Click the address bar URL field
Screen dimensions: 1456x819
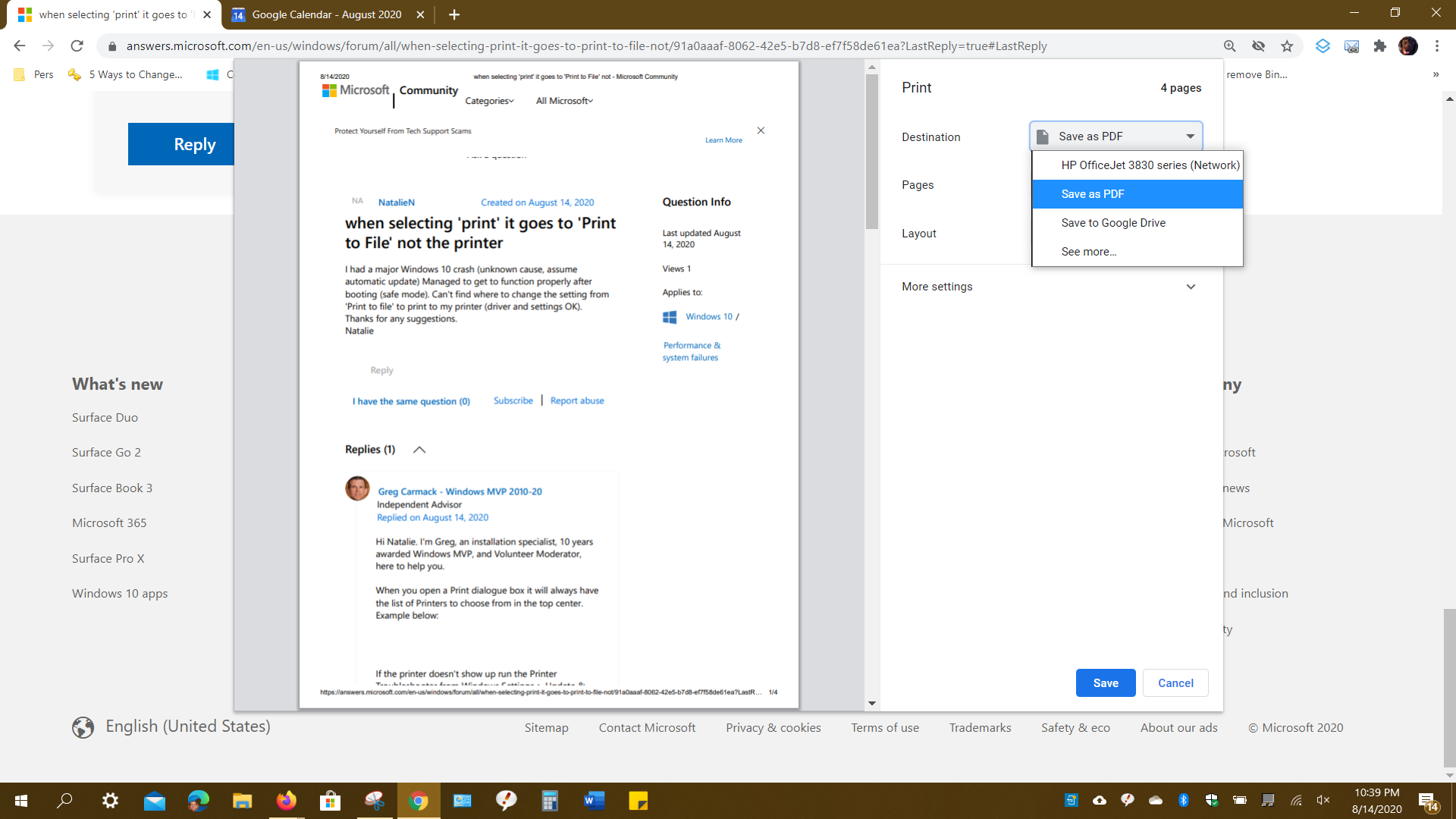tap(585, 46)
